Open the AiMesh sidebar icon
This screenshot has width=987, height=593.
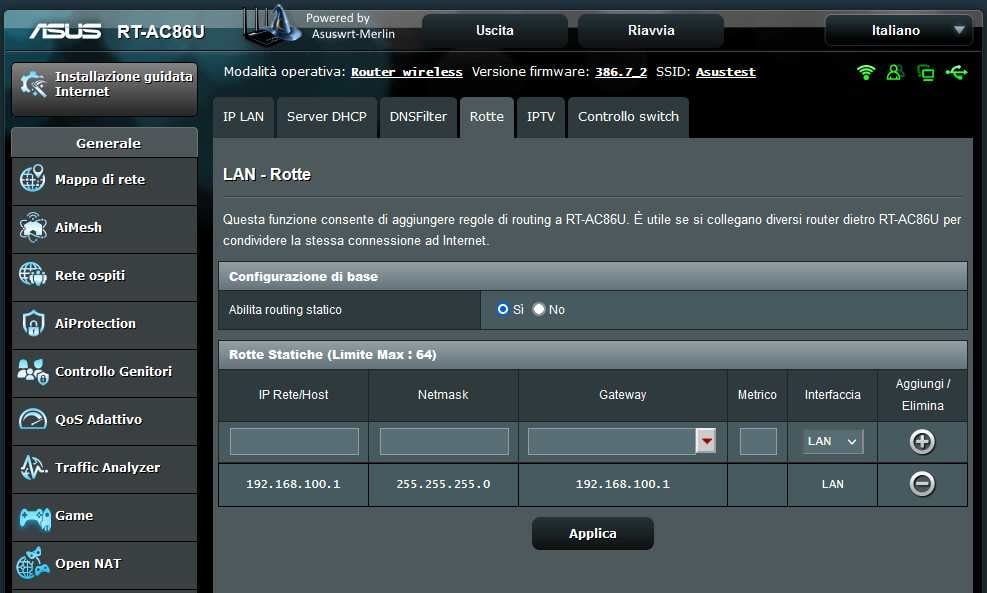(33, 228)
